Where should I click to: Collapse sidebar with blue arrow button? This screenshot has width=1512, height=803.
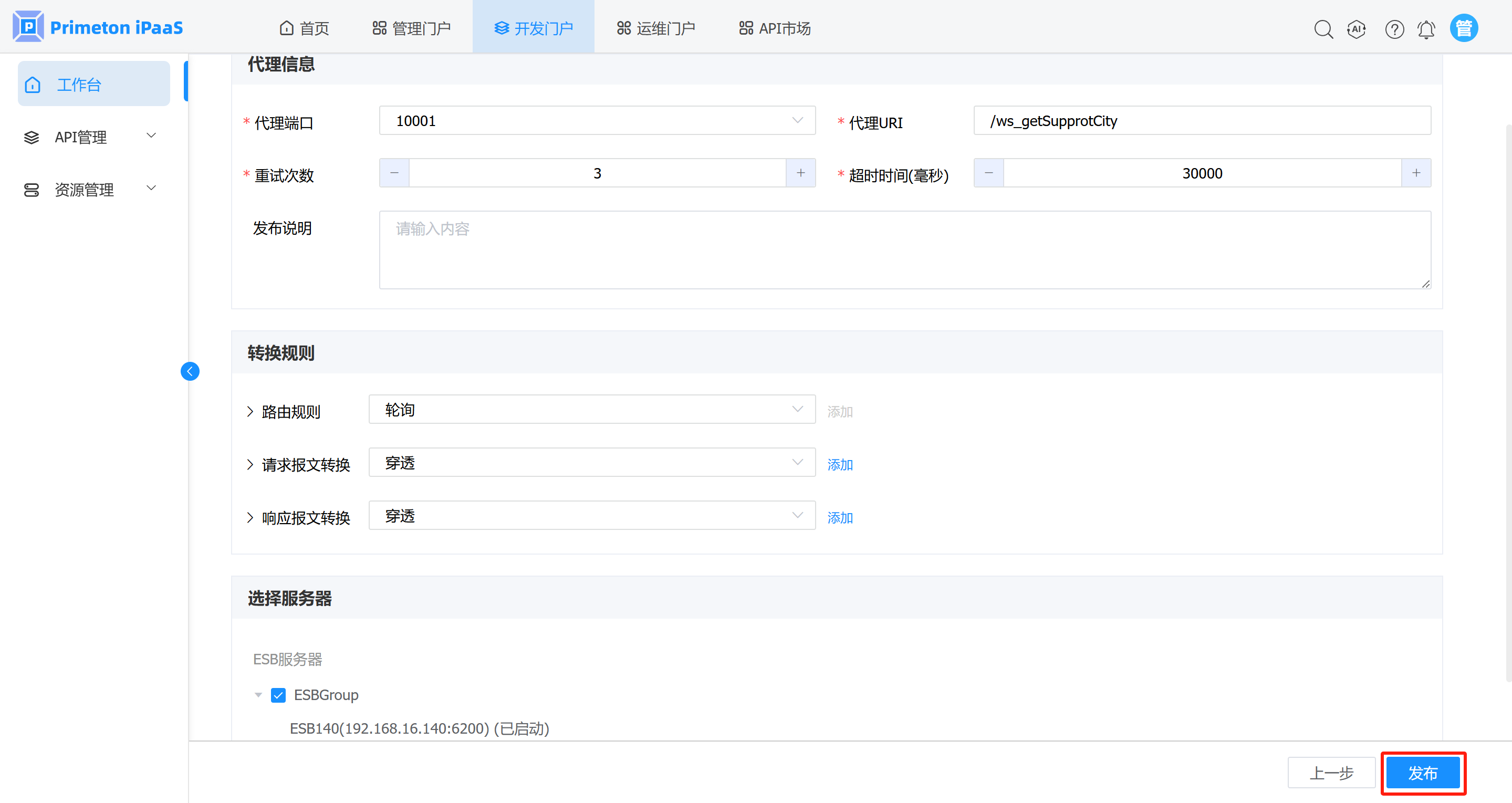(190, 371)
